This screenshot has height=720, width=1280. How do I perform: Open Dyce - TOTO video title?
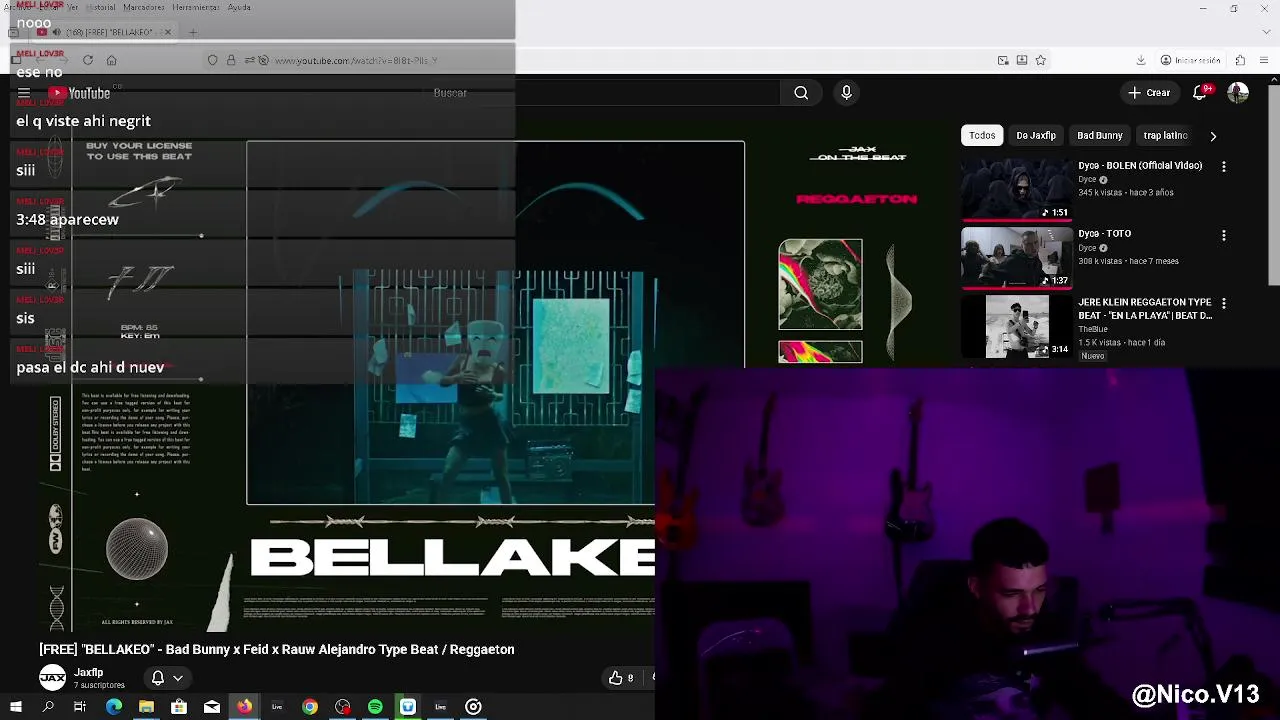pos(1104,233)
